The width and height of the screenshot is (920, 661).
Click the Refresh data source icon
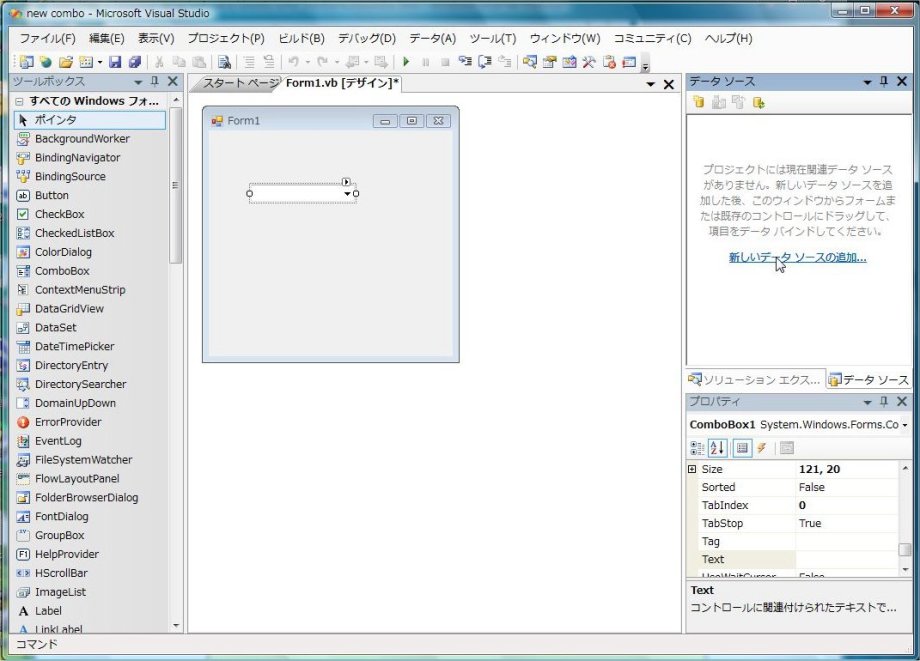coord(759,103)
